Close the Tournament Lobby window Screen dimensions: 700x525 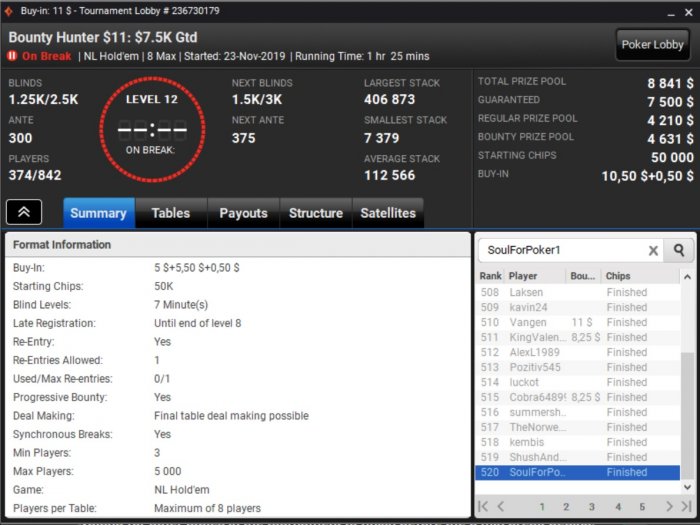pos(689,12)
